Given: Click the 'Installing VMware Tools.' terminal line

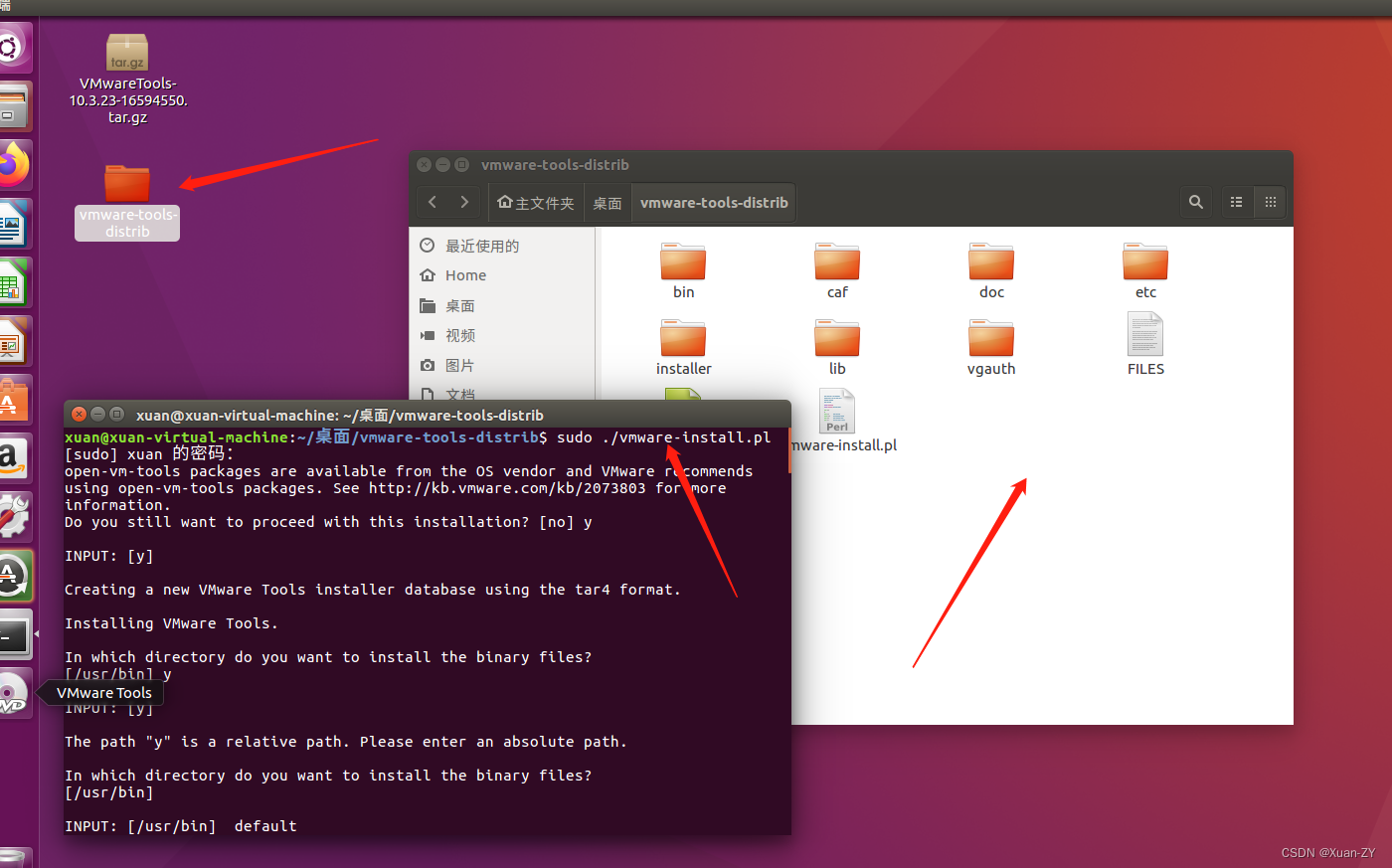Looking at the screenshot, I should coord(171,623).
